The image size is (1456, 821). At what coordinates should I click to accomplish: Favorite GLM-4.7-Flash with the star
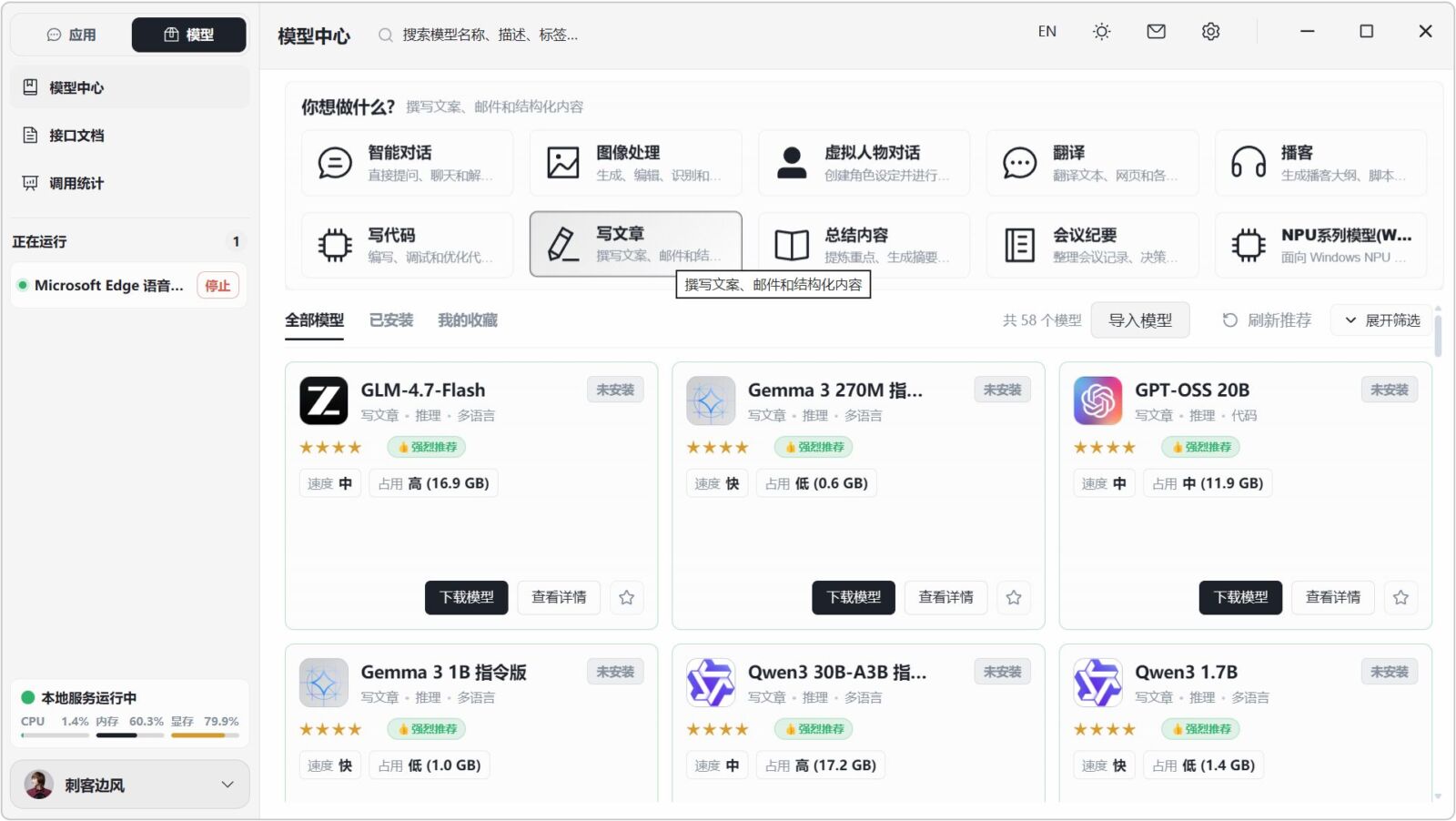coord(627,598)
